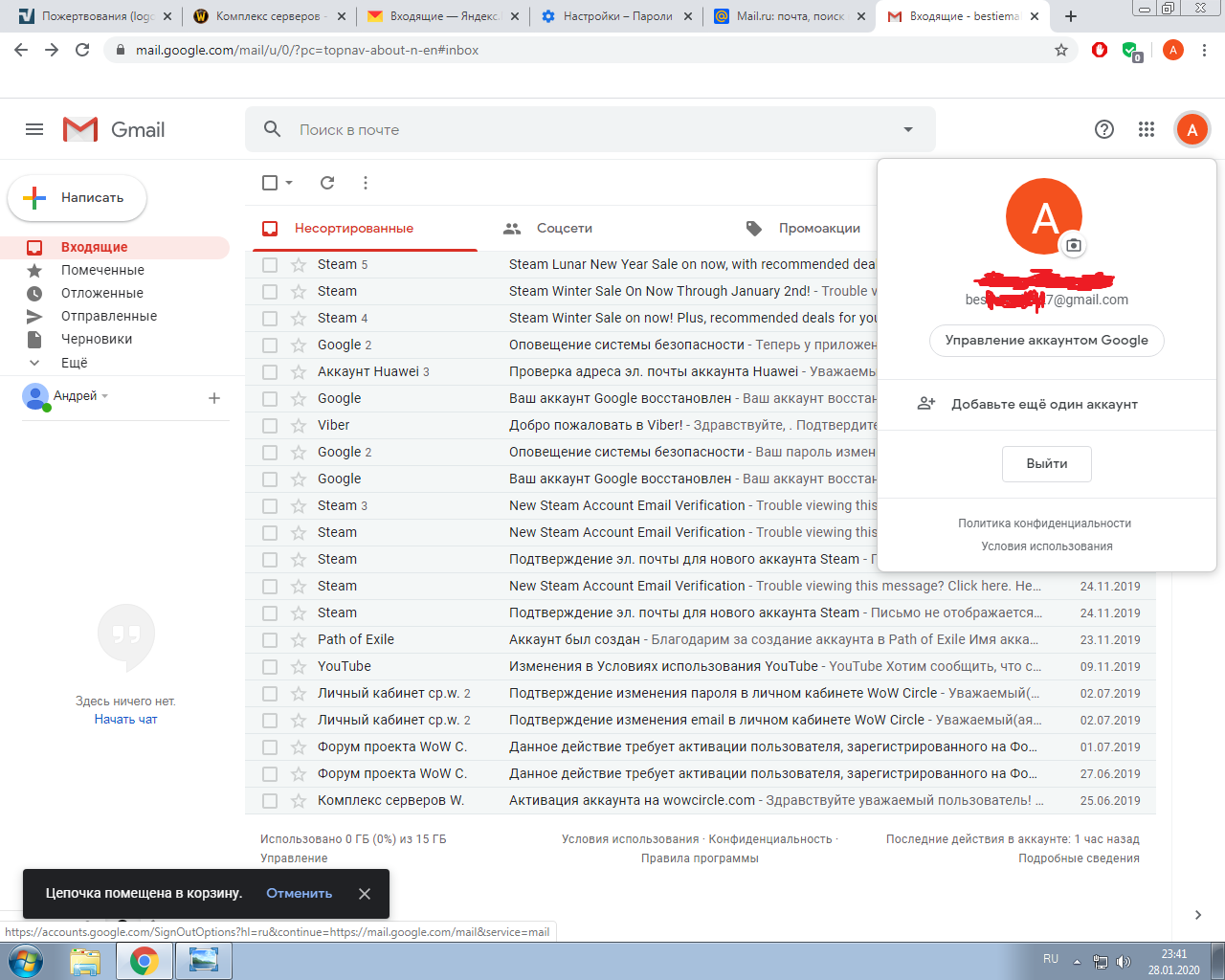Click the Выйти sign-out button
Screen dimensions: 1225x980
[x=1046, y=464]
